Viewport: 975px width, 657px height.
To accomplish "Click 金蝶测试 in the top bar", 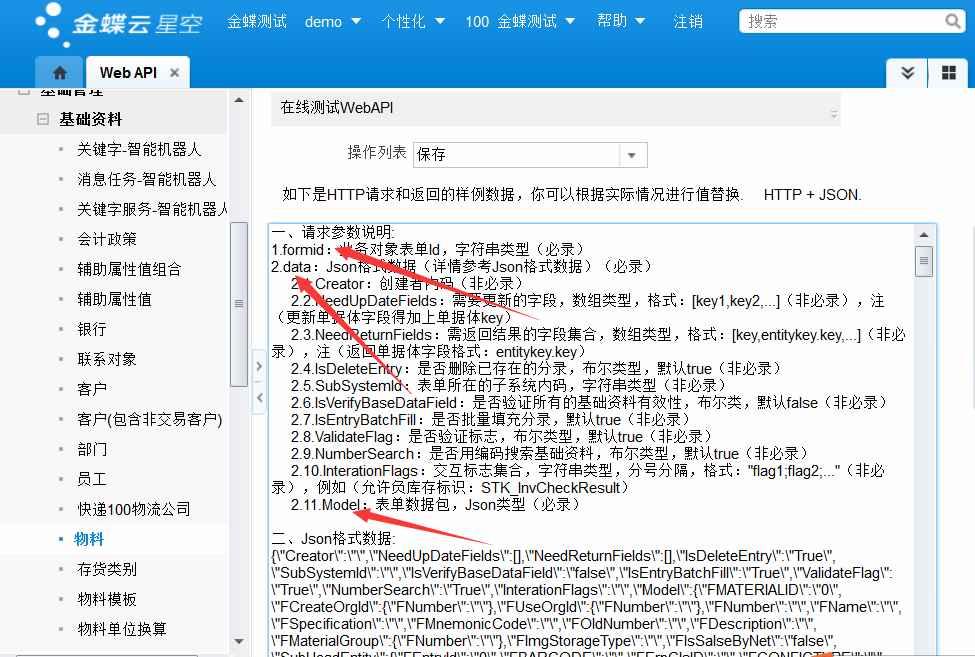I will [257, 20].
